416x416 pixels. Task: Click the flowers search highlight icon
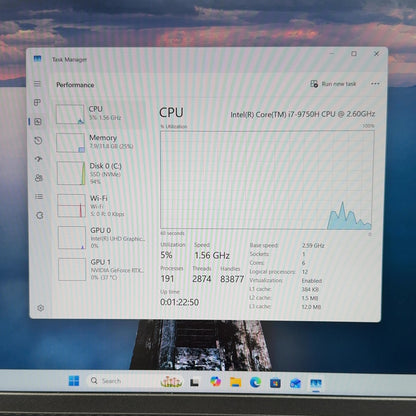pos(171,381)
